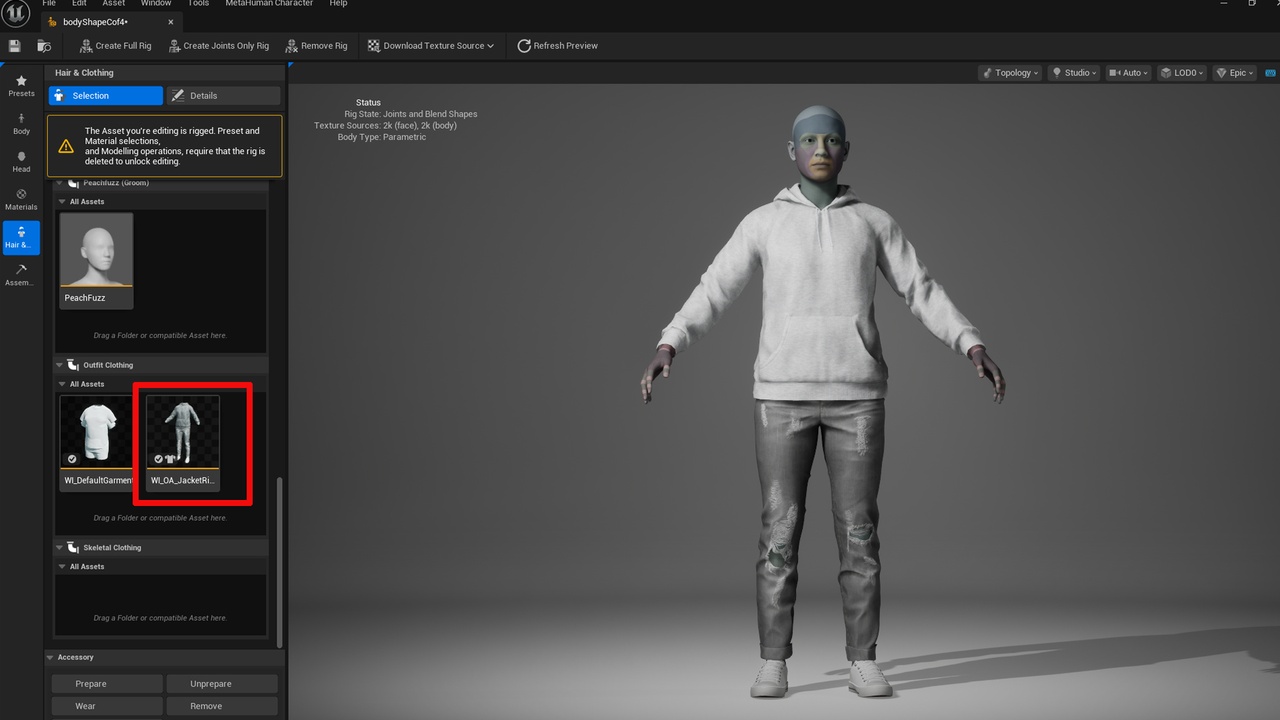The height and width of the screenshot is (720, 1280).
Task: Collapse the Accessory section
Action: click(x=51, y=657)
